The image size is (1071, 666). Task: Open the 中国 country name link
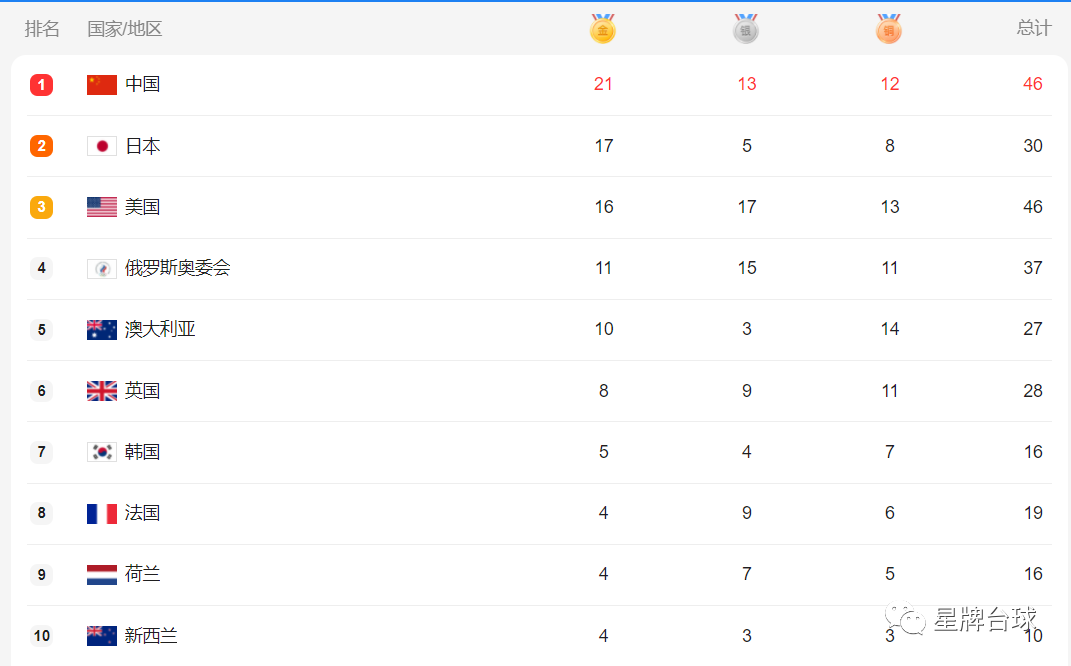(x=143, y=84)
